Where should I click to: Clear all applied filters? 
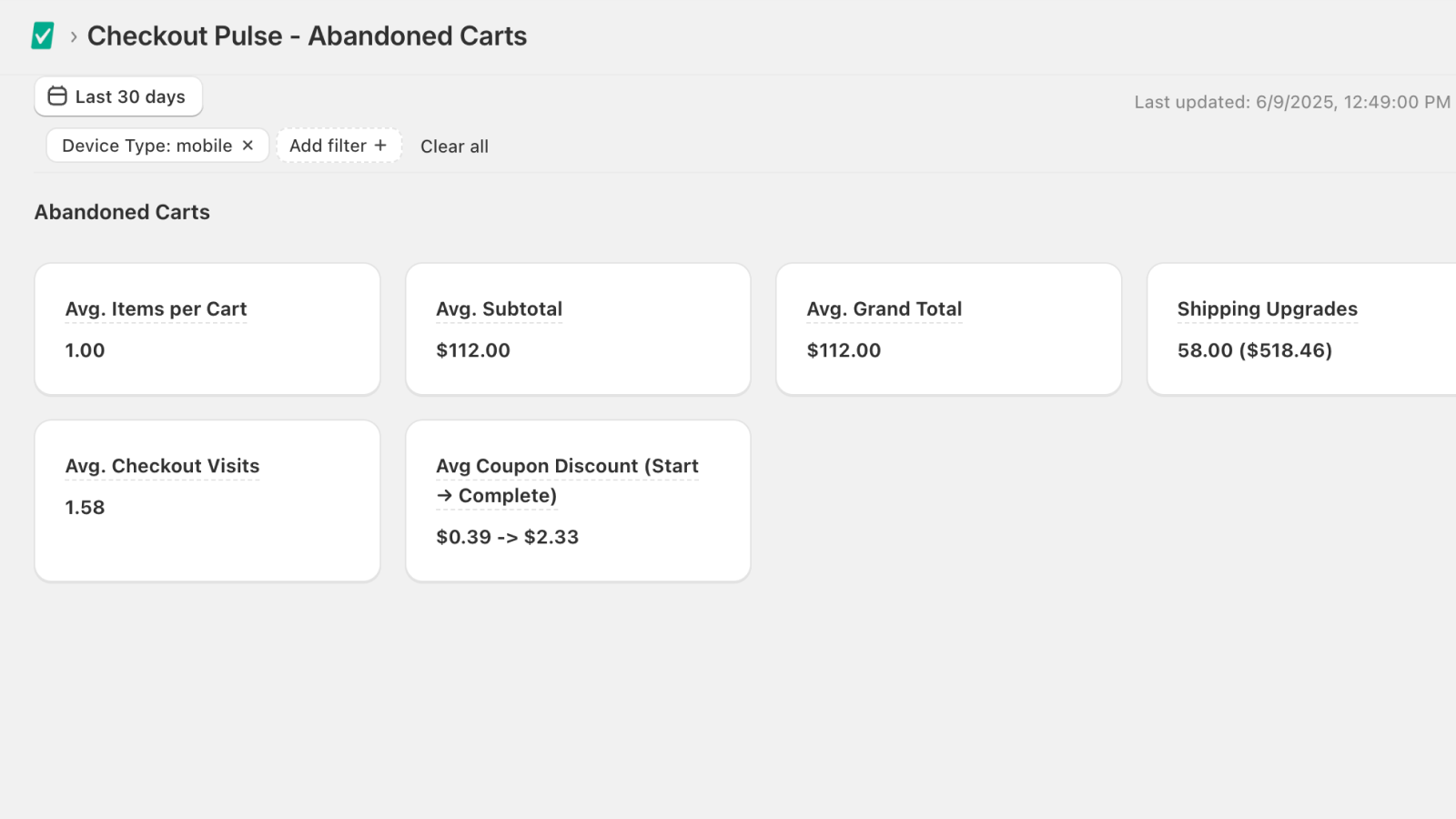454,147
